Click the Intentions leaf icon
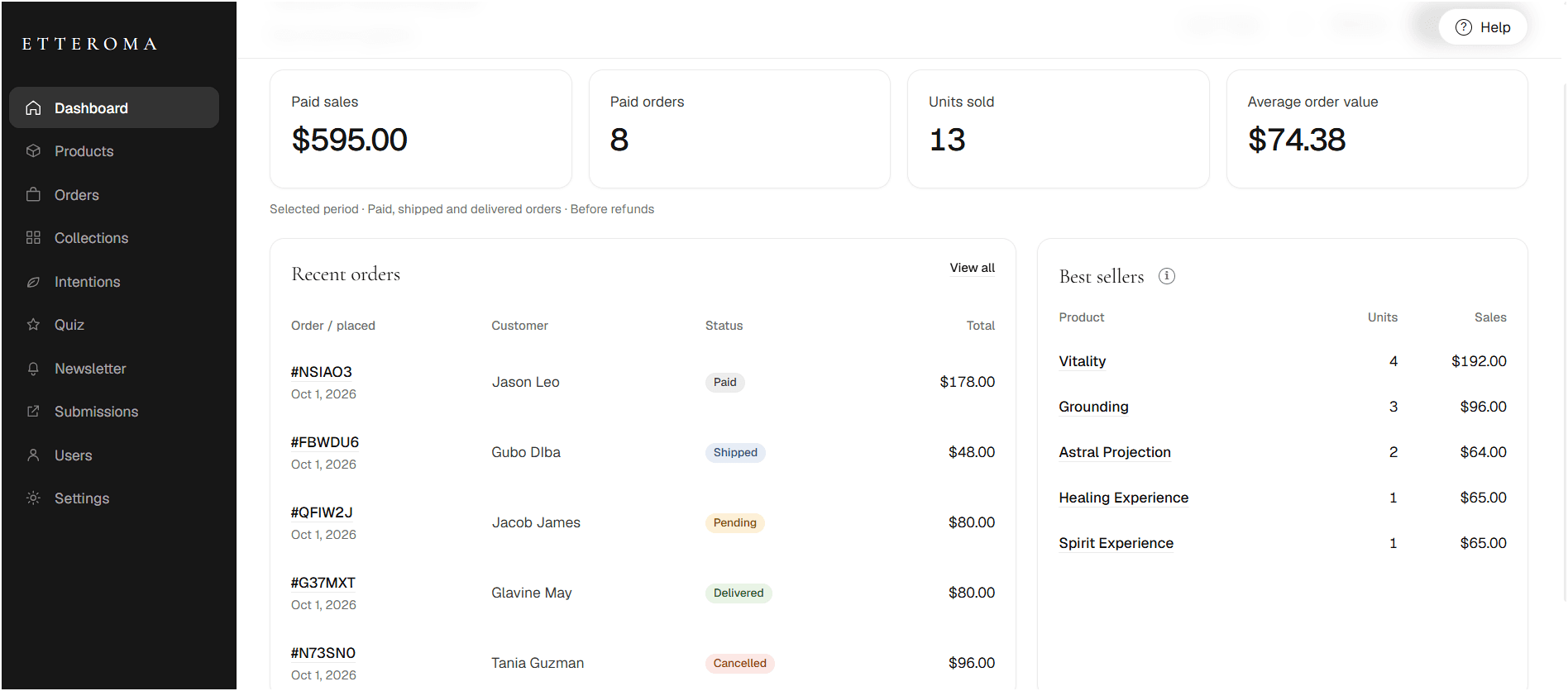 point(33,282)
